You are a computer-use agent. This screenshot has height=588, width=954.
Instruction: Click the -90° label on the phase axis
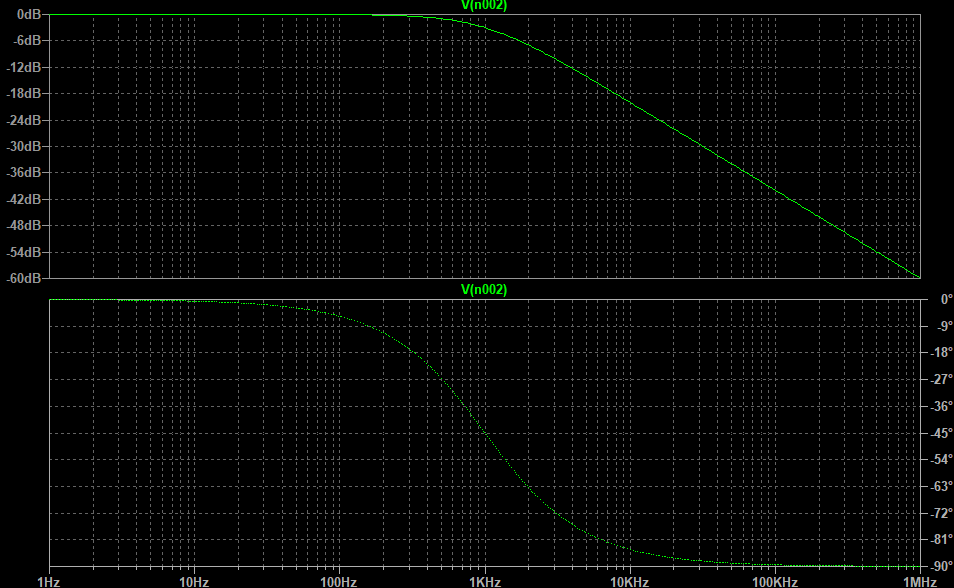(x=935, y=566)
